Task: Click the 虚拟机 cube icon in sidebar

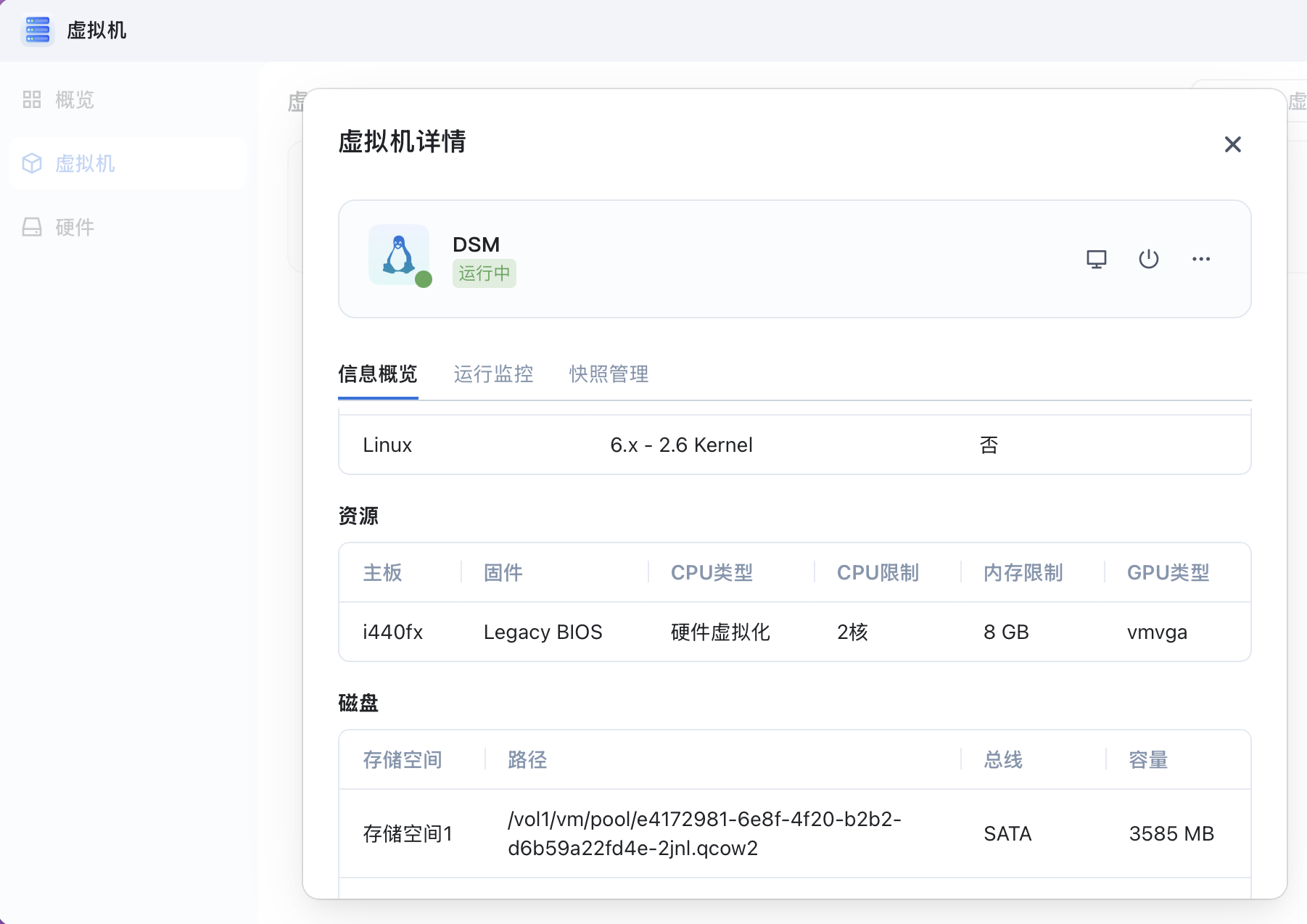Action: click(x=32, y=164)
